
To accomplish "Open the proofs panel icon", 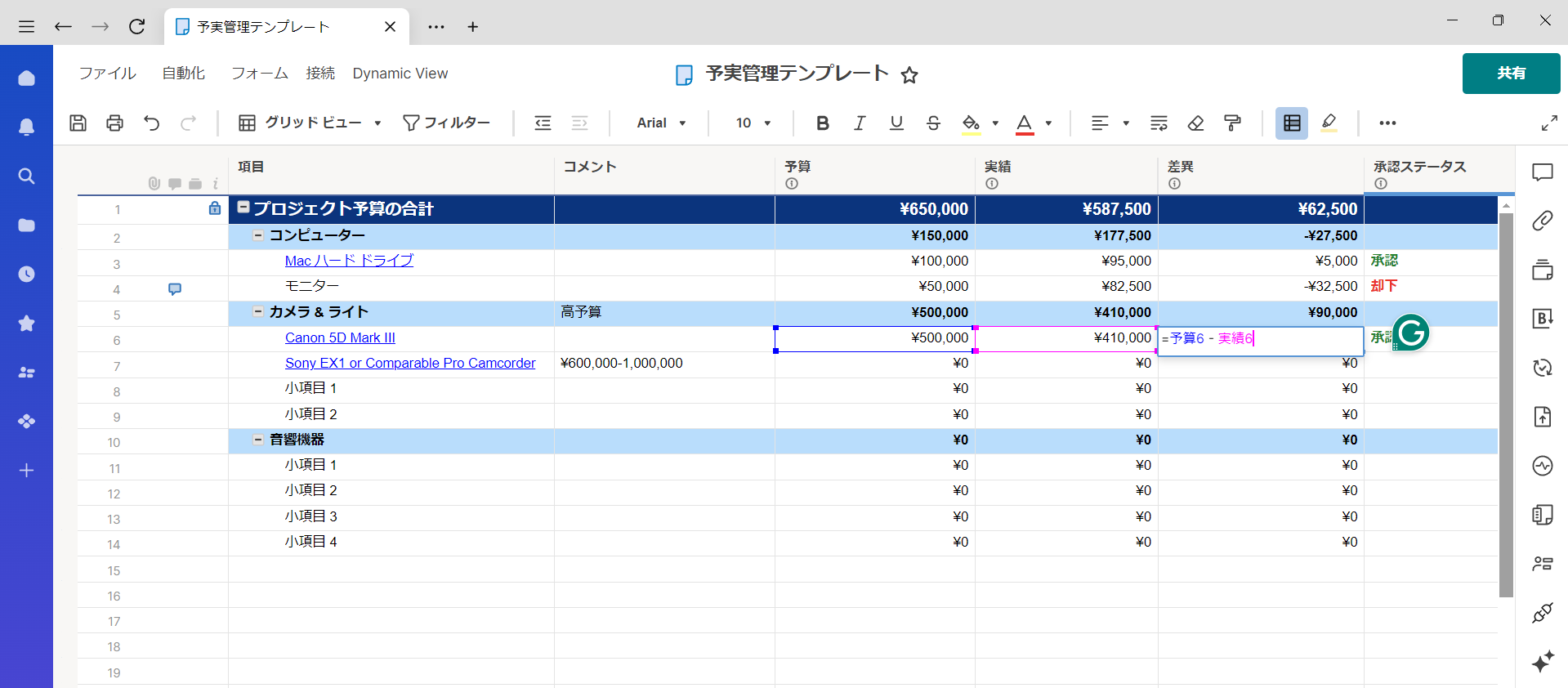I will pos(1542,270).
